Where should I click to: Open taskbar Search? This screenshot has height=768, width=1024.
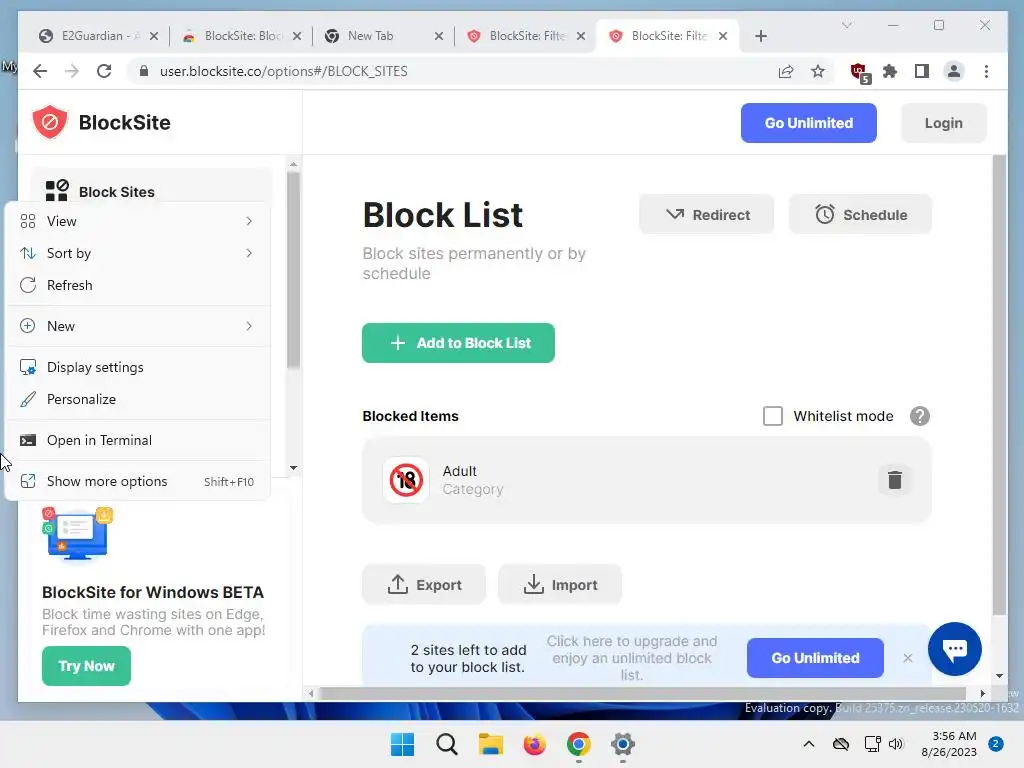pos(447,744)
